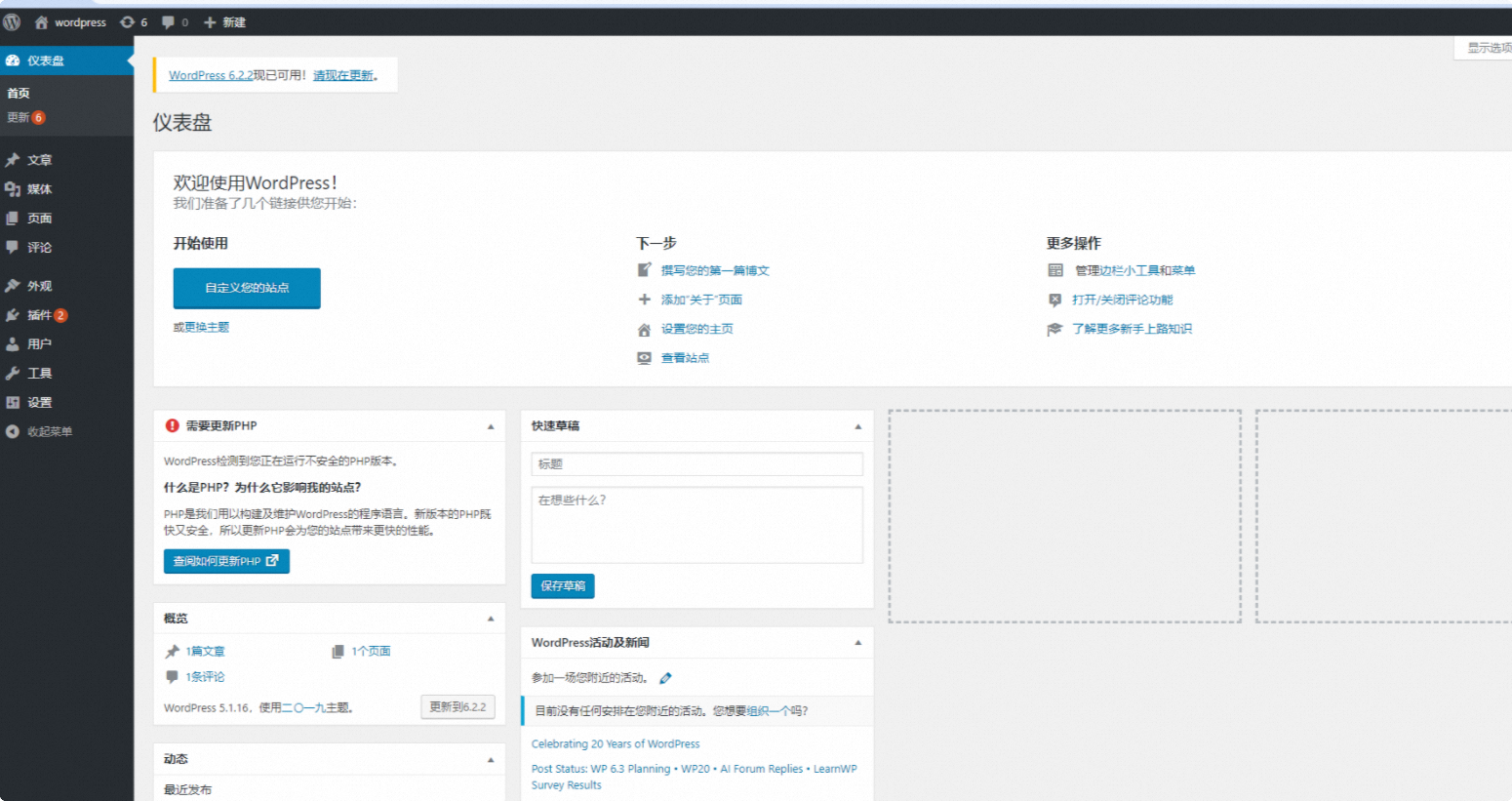Screen dimensions: 1512x801
Task: Click the comments toggle icon beside 打开/关闭评论功能
Action: (1054, 300)
